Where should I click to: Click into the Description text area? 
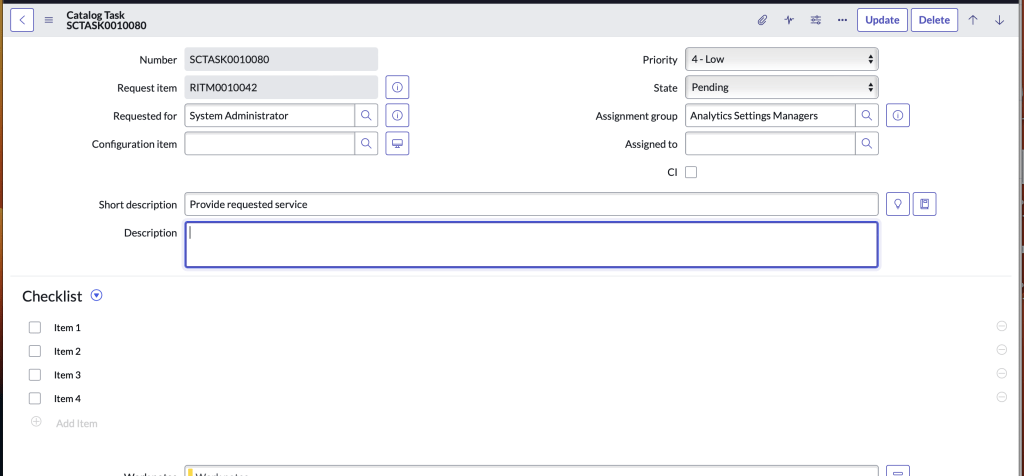[530, 245]
